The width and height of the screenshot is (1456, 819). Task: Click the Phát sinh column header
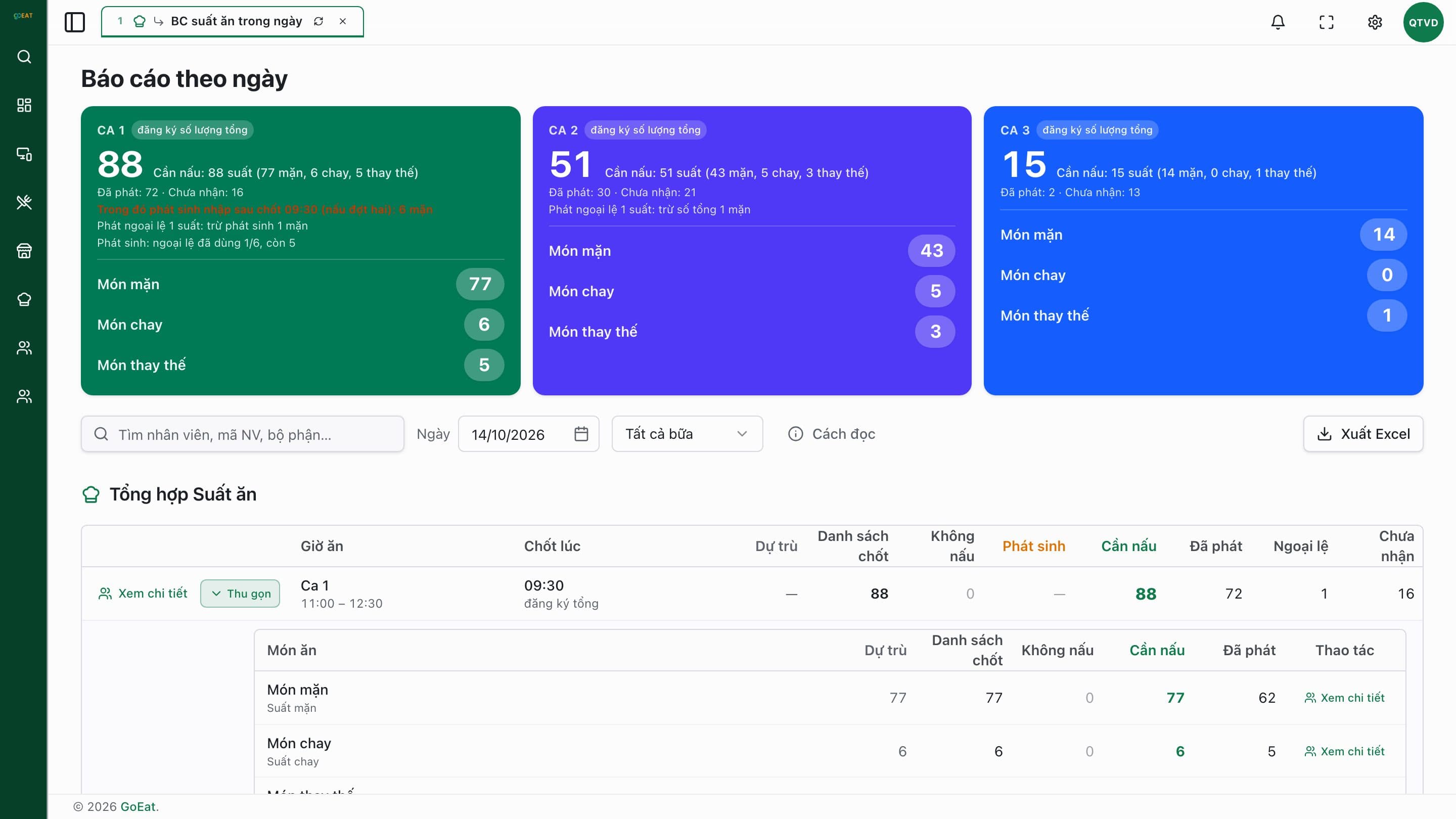click(1034, 546)
